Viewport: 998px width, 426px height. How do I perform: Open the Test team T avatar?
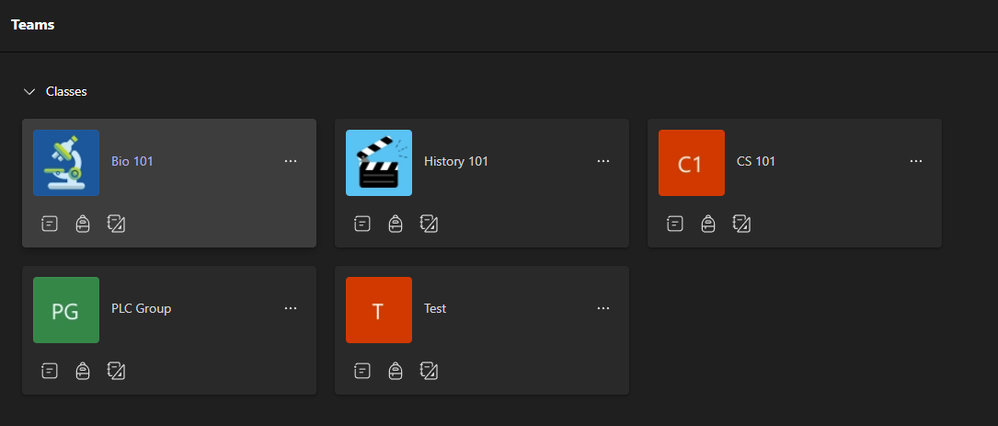coord(379,309)
